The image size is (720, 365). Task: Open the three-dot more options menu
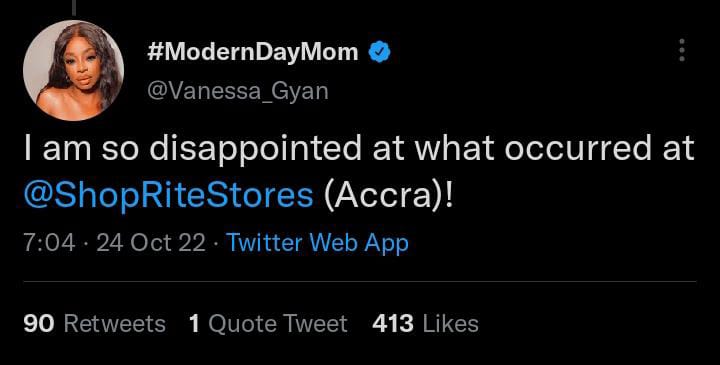tap(682, 50)
